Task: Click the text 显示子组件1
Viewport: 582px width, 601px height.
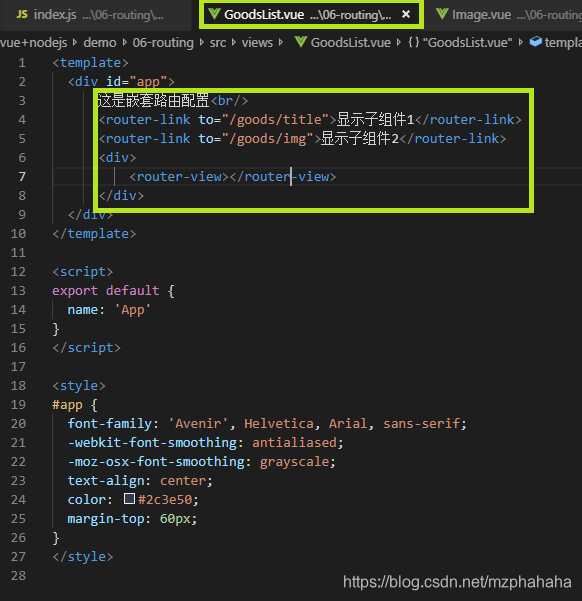Action: (x=375, y=120)
